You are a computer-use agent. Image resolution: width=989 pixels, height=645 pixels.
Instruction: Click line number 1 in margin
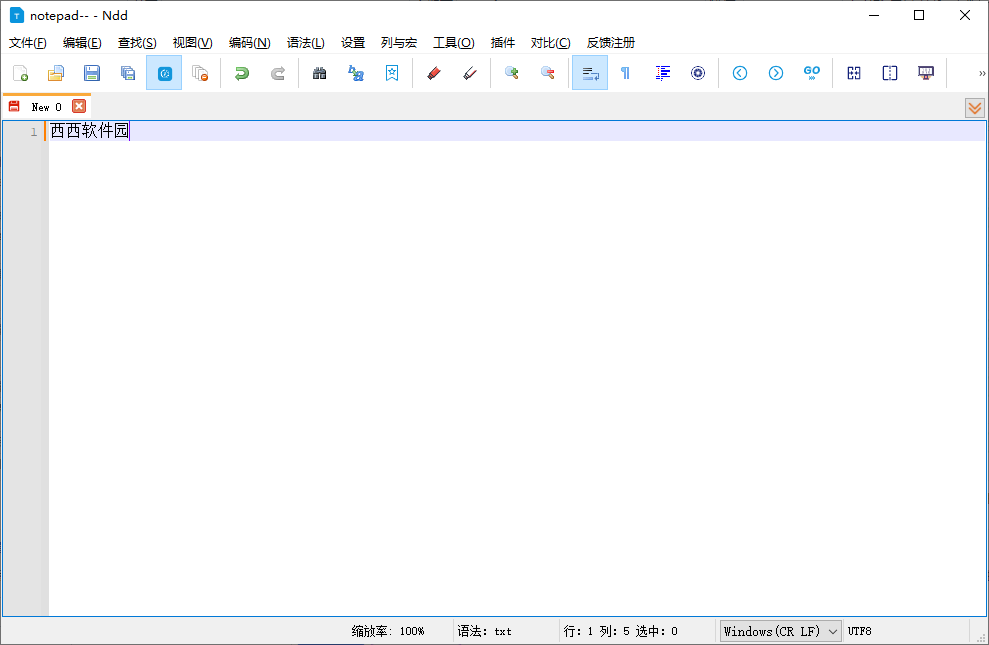tap(34, 132)
